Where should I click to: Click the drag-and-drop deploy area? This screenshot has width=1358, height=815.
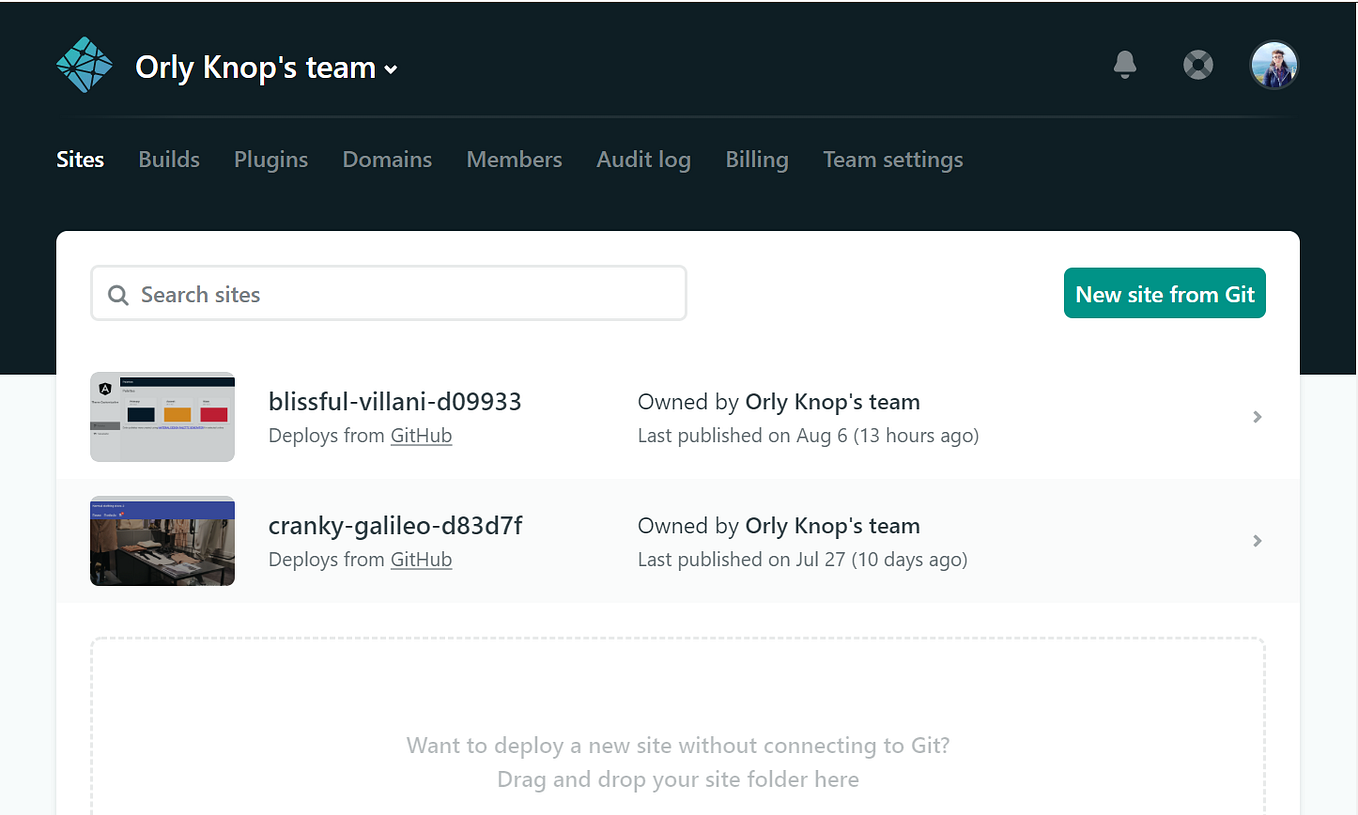(678, 745)
